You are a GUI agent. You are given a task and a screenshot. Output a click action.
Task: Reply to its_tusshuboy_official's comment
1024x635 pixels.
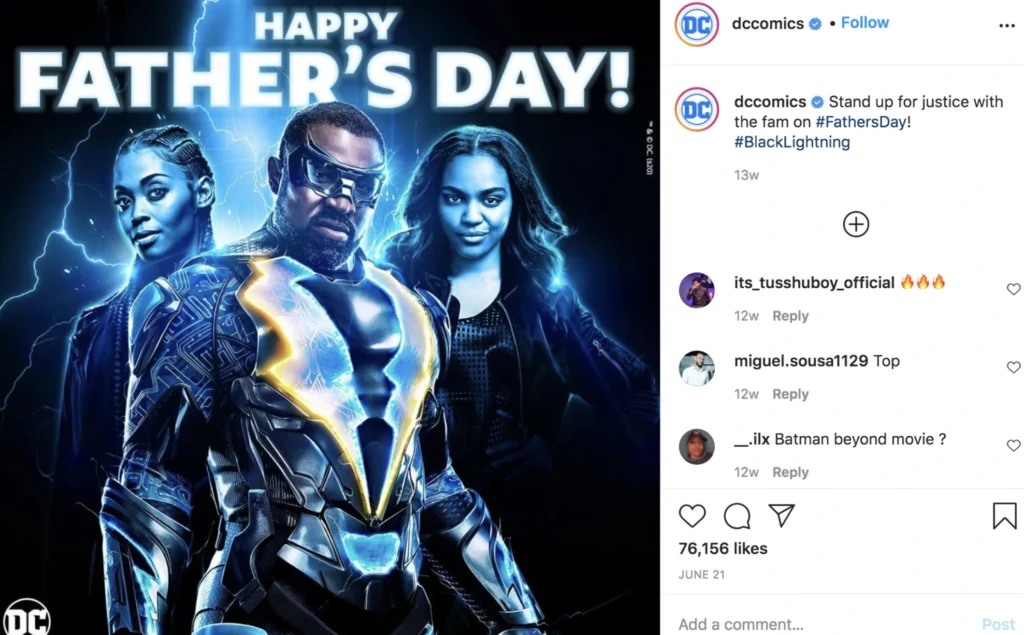(x=790, y=316)
